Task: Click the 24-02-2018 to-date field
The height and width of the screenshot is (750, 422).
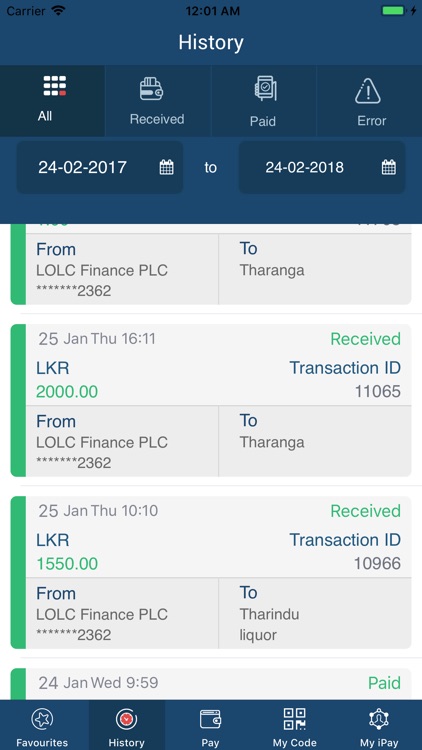Action: [322, 167]
